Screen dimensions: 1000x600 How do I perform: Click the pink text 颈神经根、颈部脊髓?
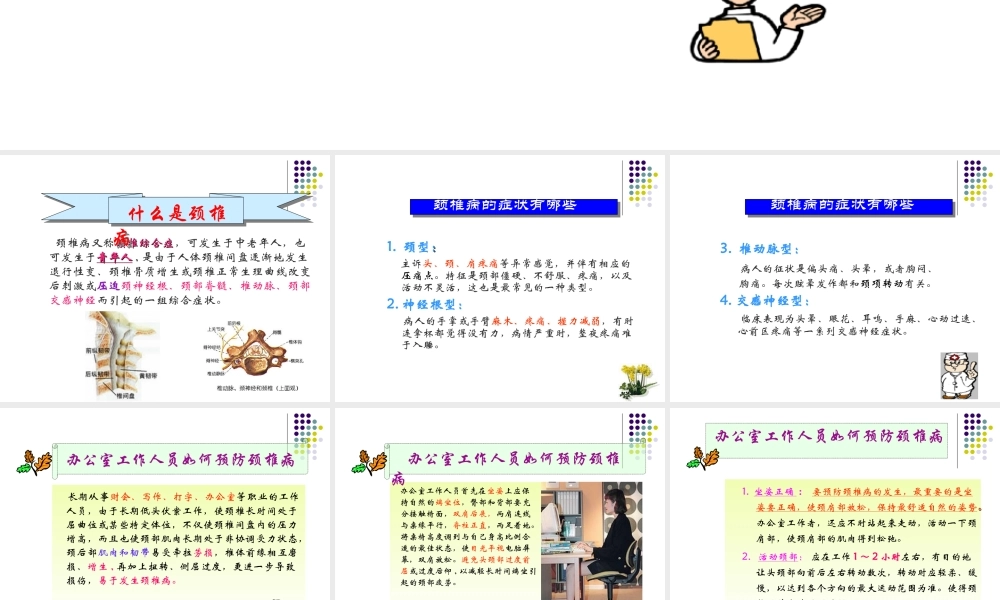click(x=177, y=286)
